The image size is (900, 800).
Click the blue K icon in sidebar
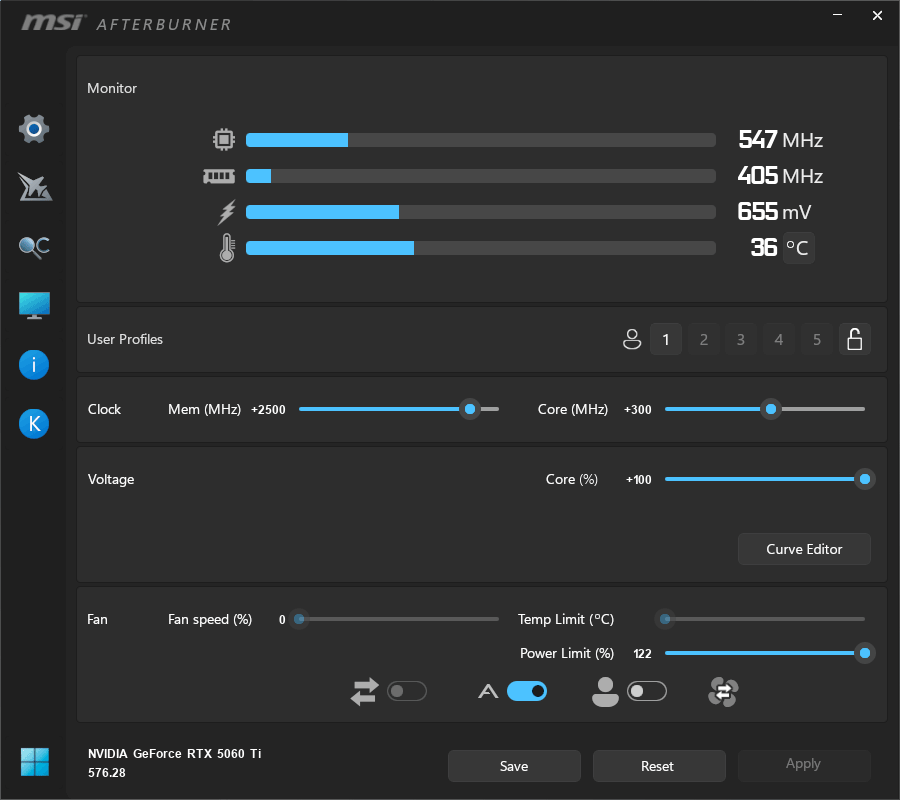tap(34, 424)
